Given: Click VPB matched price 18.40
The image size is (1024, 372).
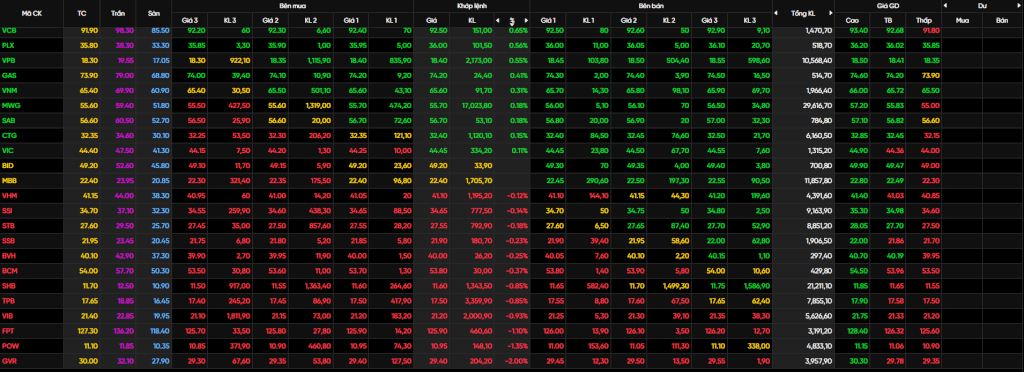Looking at the screenshot, I should 438,60.
